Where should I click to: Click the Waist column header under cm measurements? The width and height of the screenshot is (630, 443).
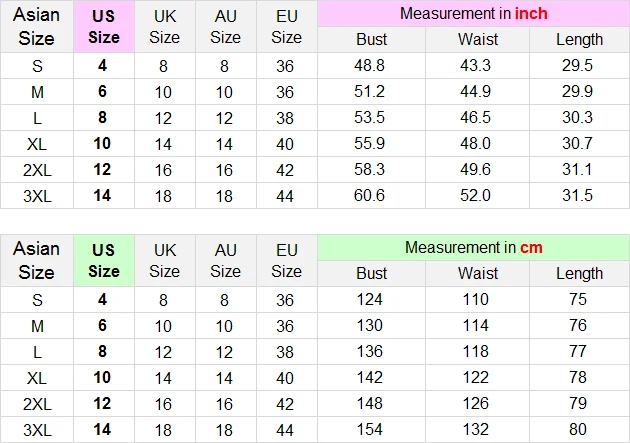coord(477,273)
